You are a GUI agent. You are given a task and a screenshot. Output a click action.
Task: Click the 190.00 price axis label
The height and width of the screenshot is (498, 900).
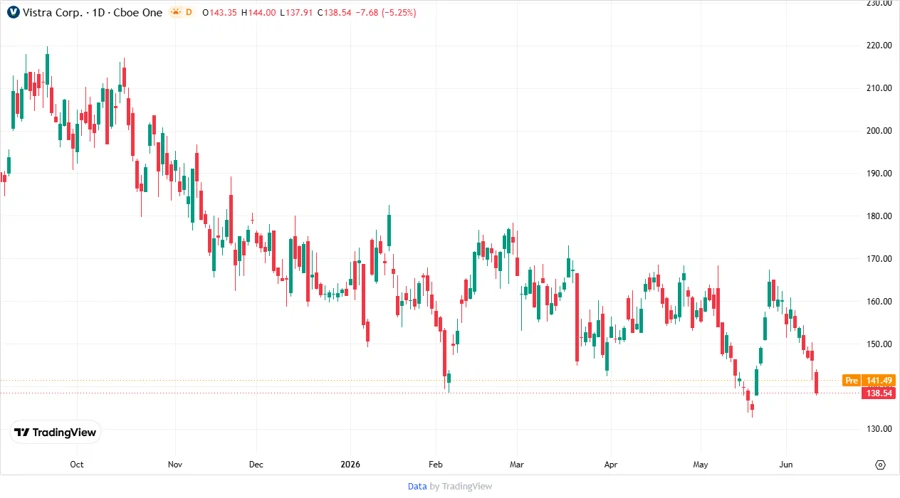tap(879, 173)
